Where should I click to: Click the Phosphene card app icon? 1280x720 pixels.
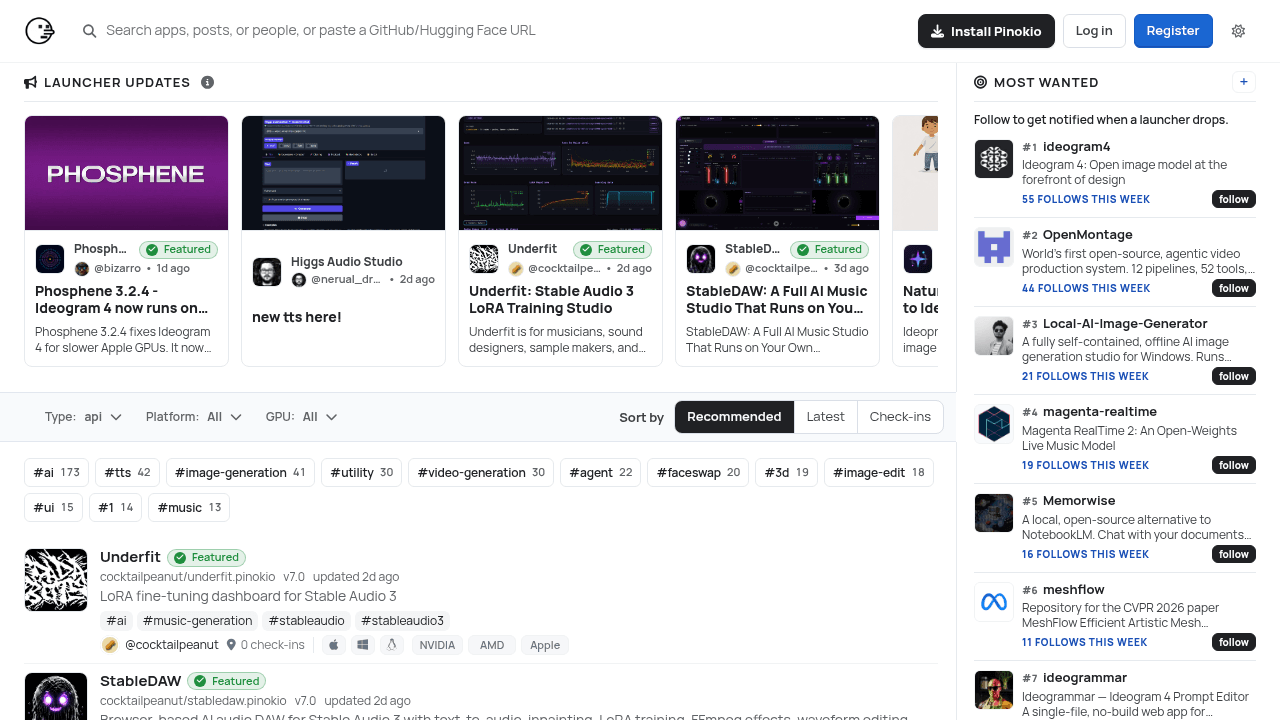[x=50, y=259]
